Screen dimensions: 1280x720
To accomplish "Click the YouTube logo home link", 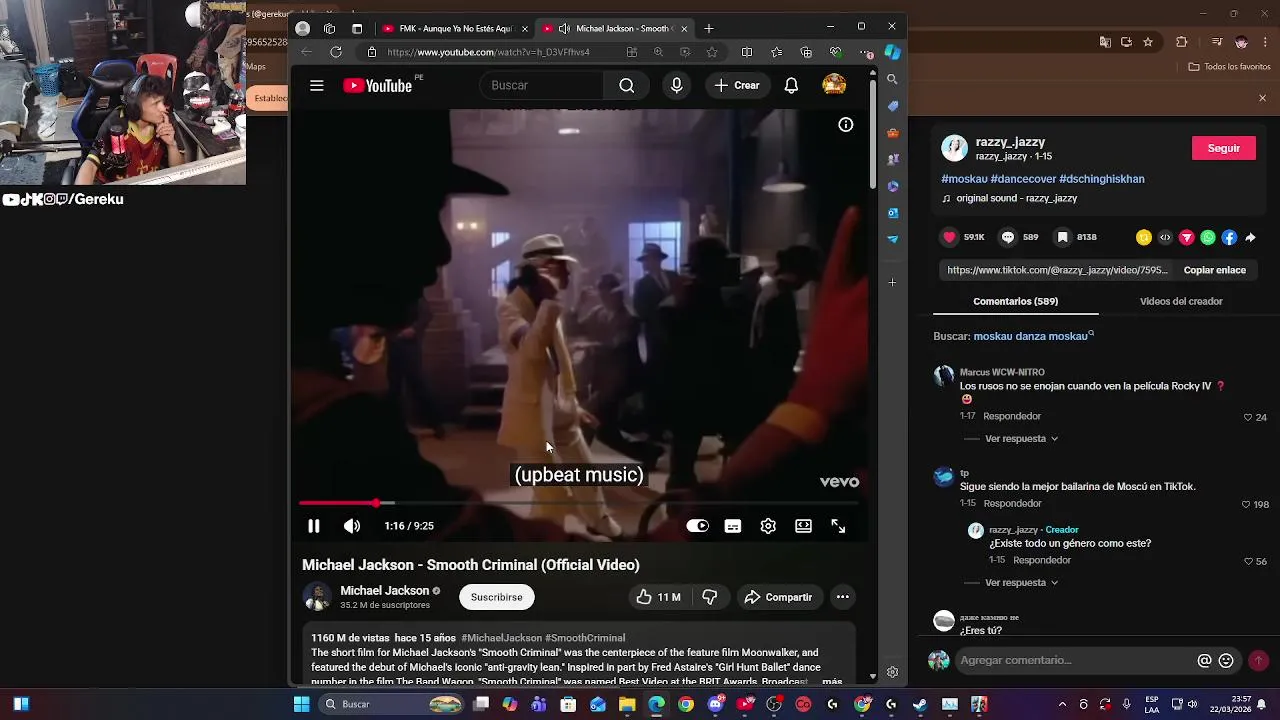I will (378, 86).
